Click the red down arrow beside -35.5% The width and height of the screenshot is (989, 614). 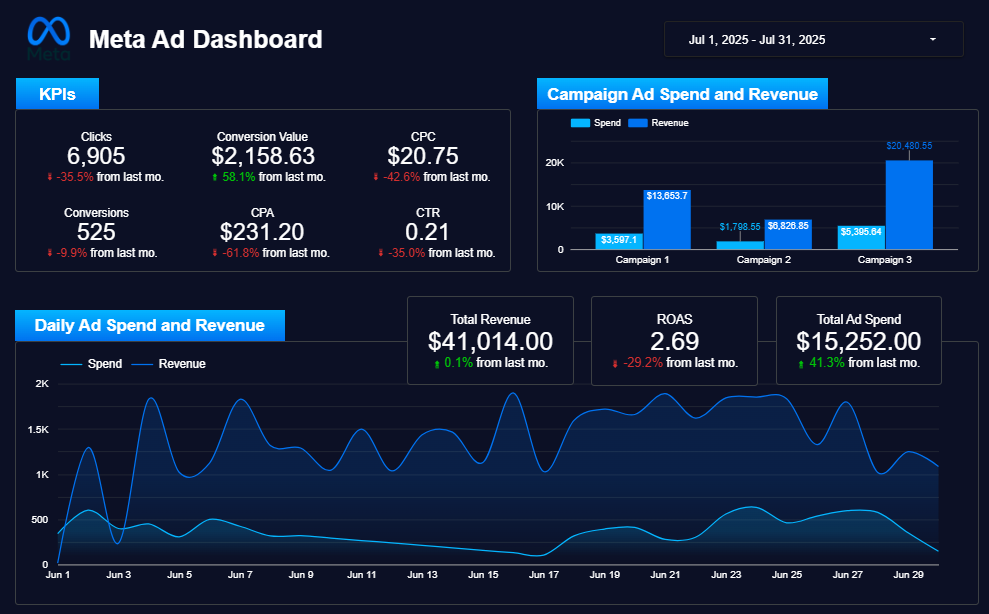point(50,177)
